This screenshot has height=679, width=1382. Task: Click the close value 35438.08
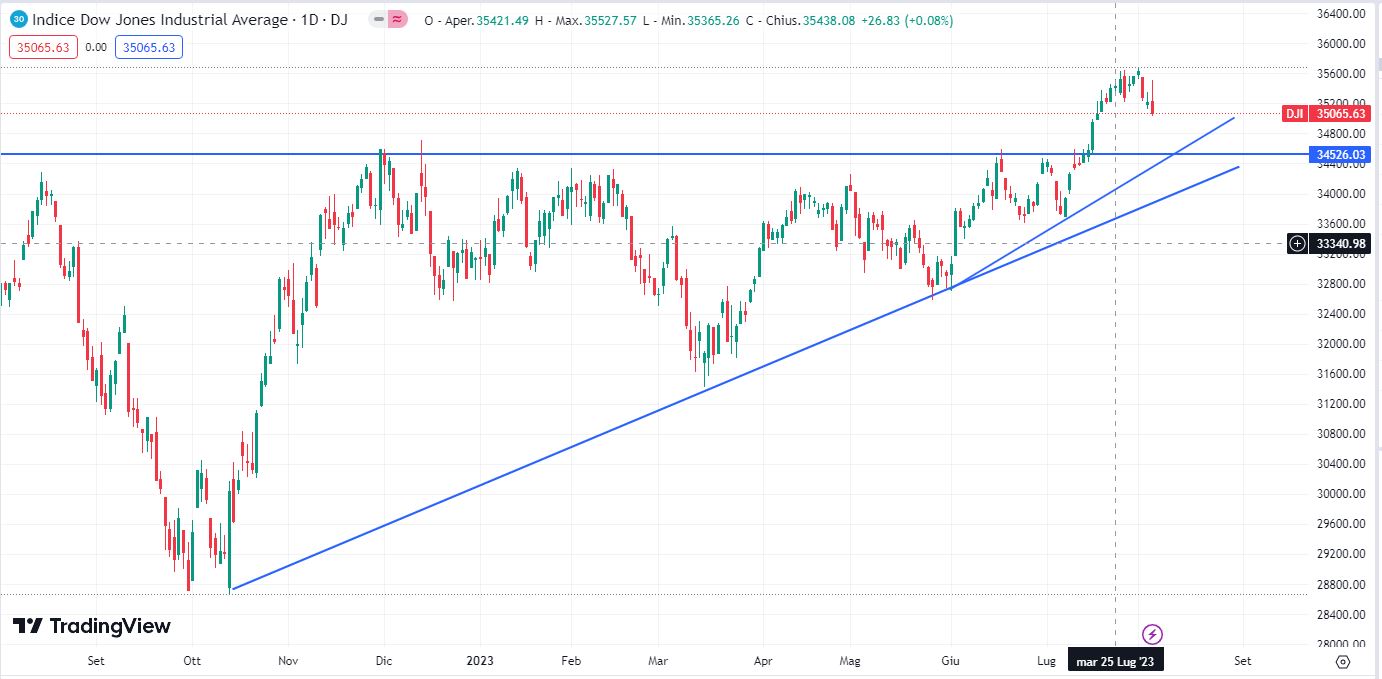click(828, 20)
